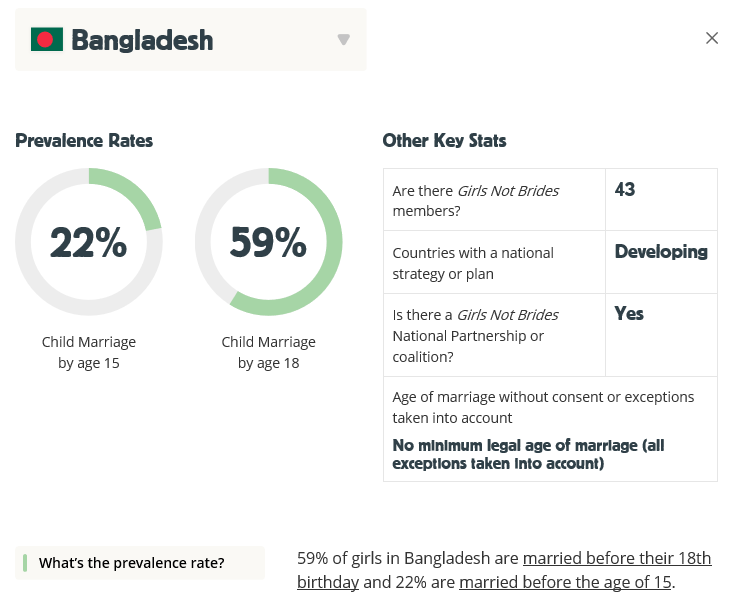
Task: Open the "What's the prevalence rate?" tab
Action: coord(140,563)
